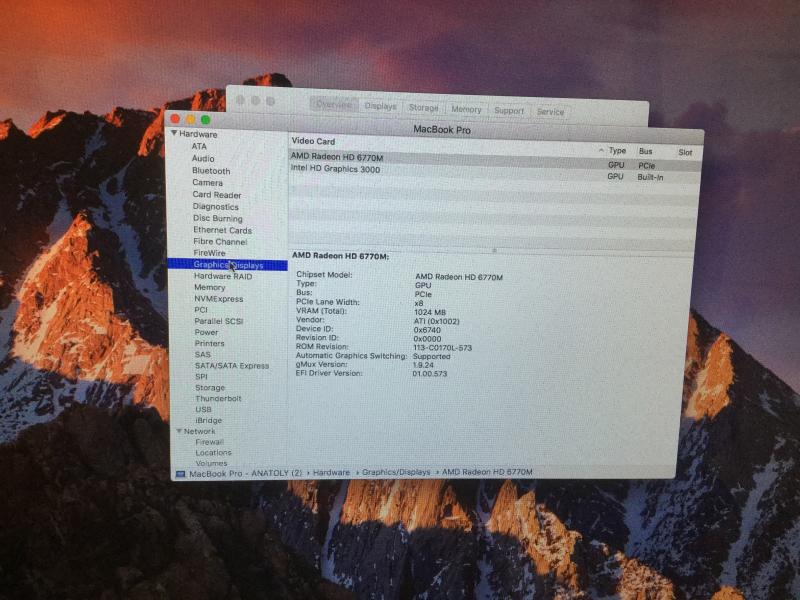Sort by the Slot column header
Viewport: 800px width, 600px height.
click(685, 152)
